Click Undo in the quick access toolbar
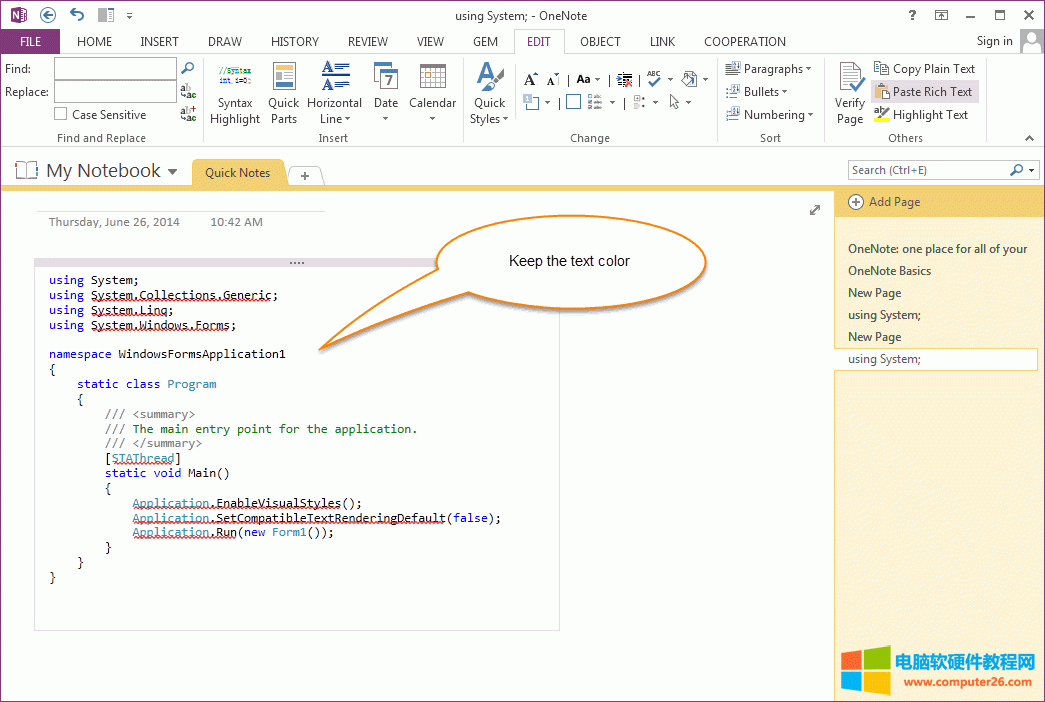This screenshot has height=702, width=1045. [77, 15]
